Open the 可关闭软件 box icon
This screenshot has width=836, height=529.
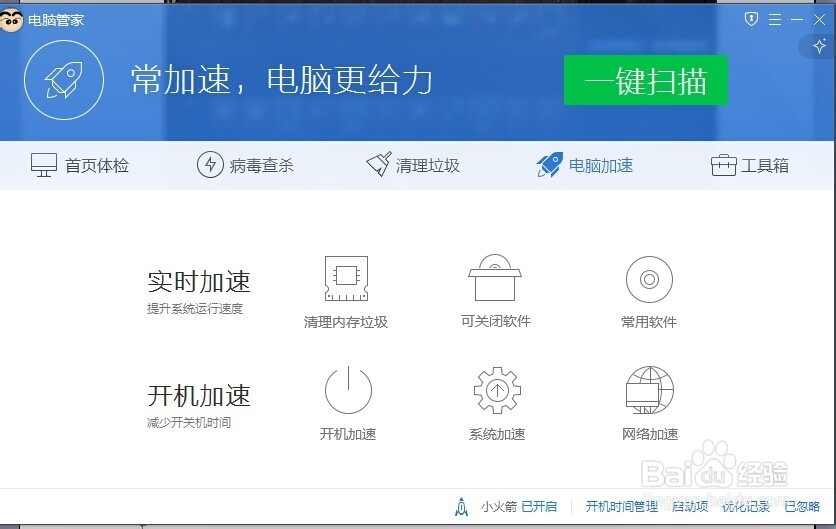pos(495,278)
